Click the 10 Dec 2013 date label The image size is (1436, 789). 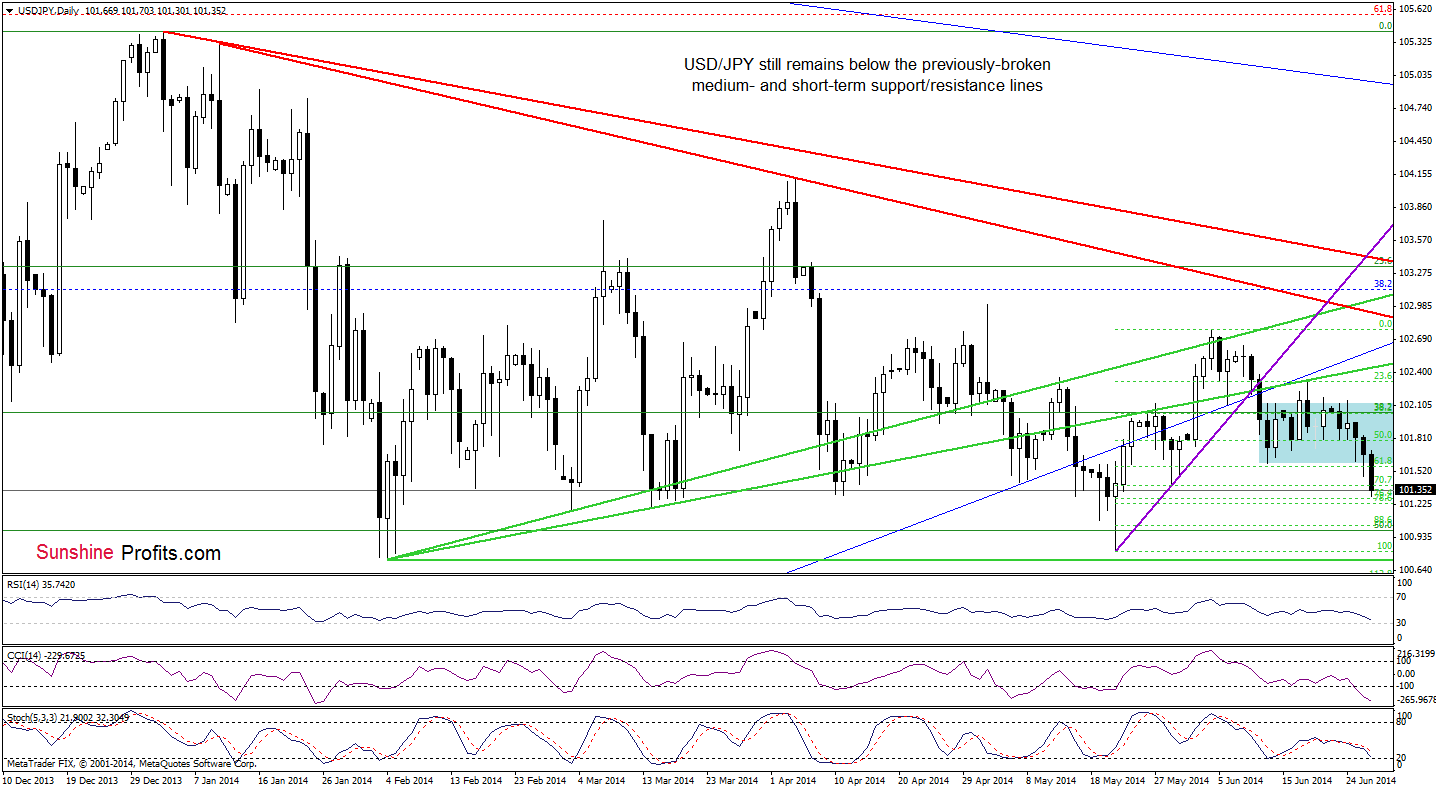(x=27, y=779)
